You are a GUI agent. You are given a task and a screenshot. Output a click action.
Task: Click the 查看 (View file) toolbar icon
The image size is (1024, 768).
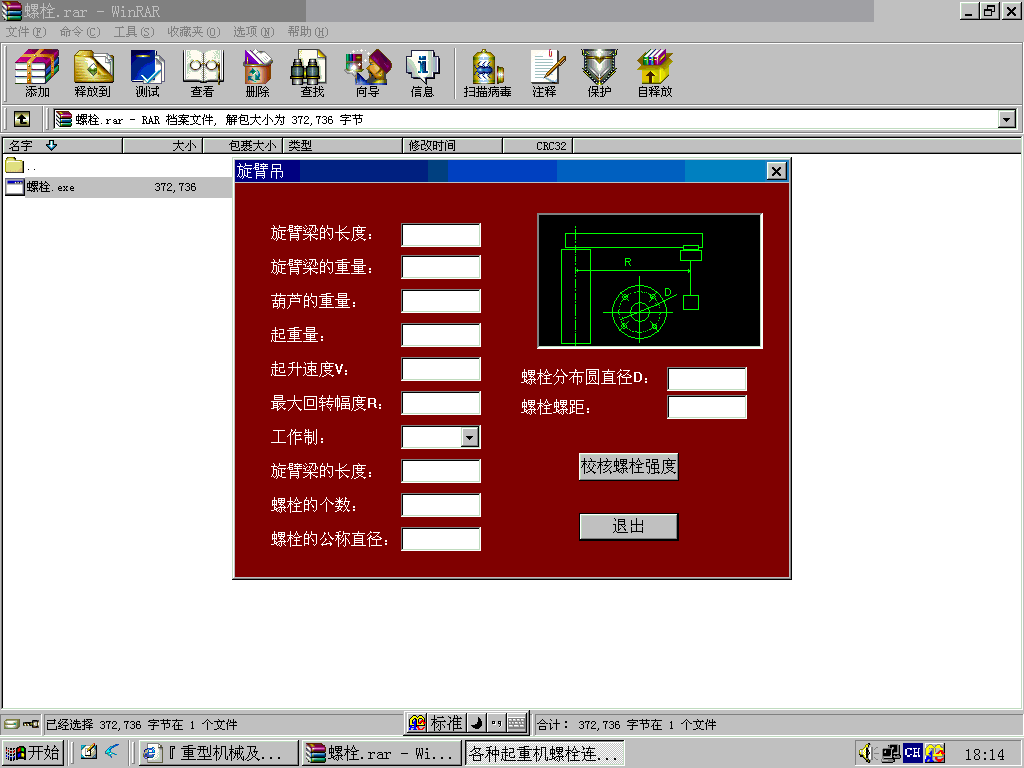pos(202,68)
